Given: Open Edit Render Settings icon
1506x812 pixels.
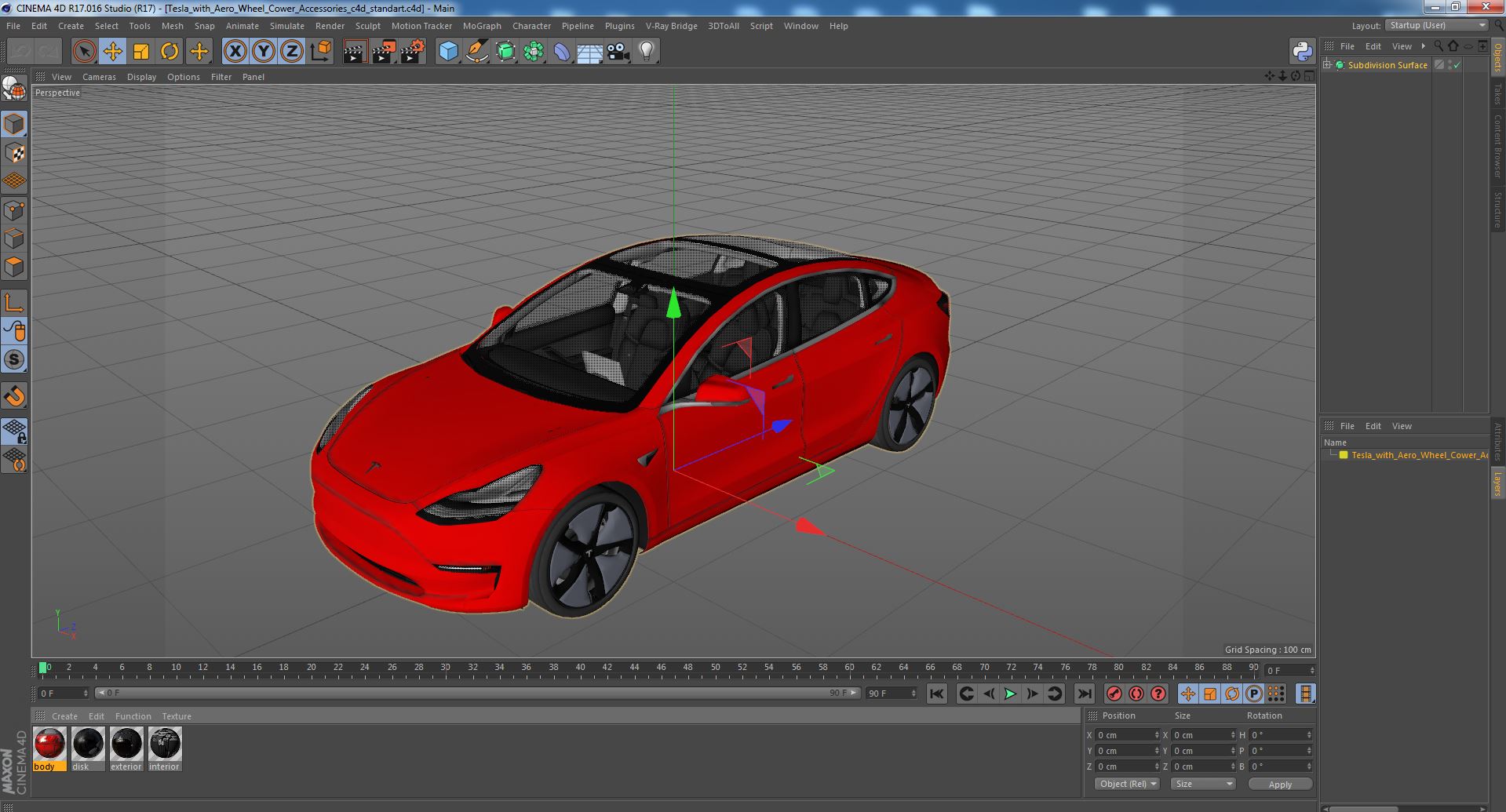Looking at the screenshot, I should click(x=412, y=52).
